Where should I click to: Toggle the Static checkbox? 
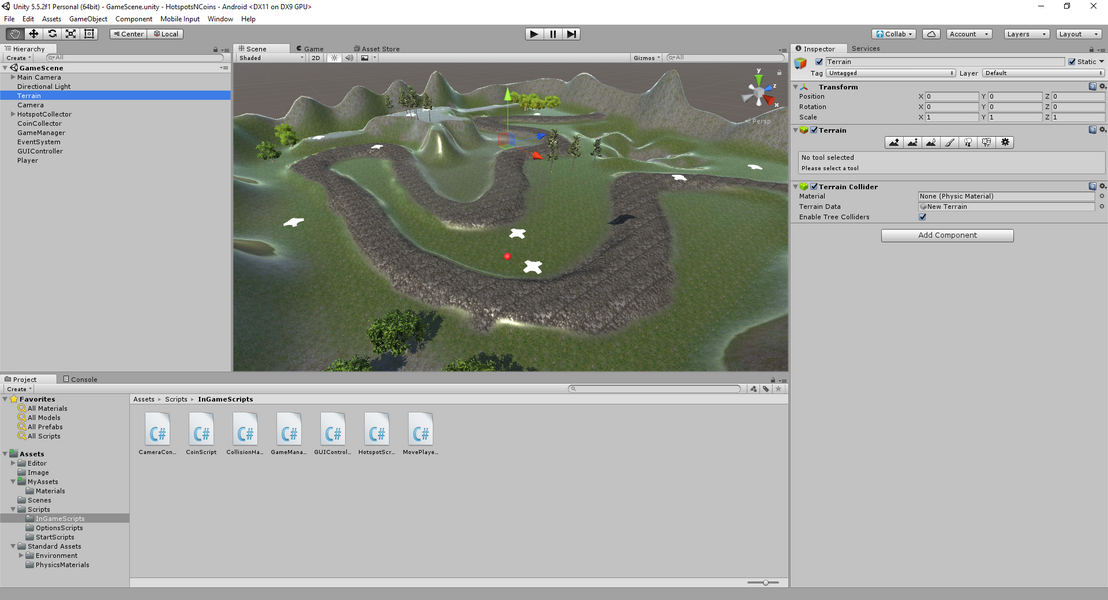[x=1073, y=62]
